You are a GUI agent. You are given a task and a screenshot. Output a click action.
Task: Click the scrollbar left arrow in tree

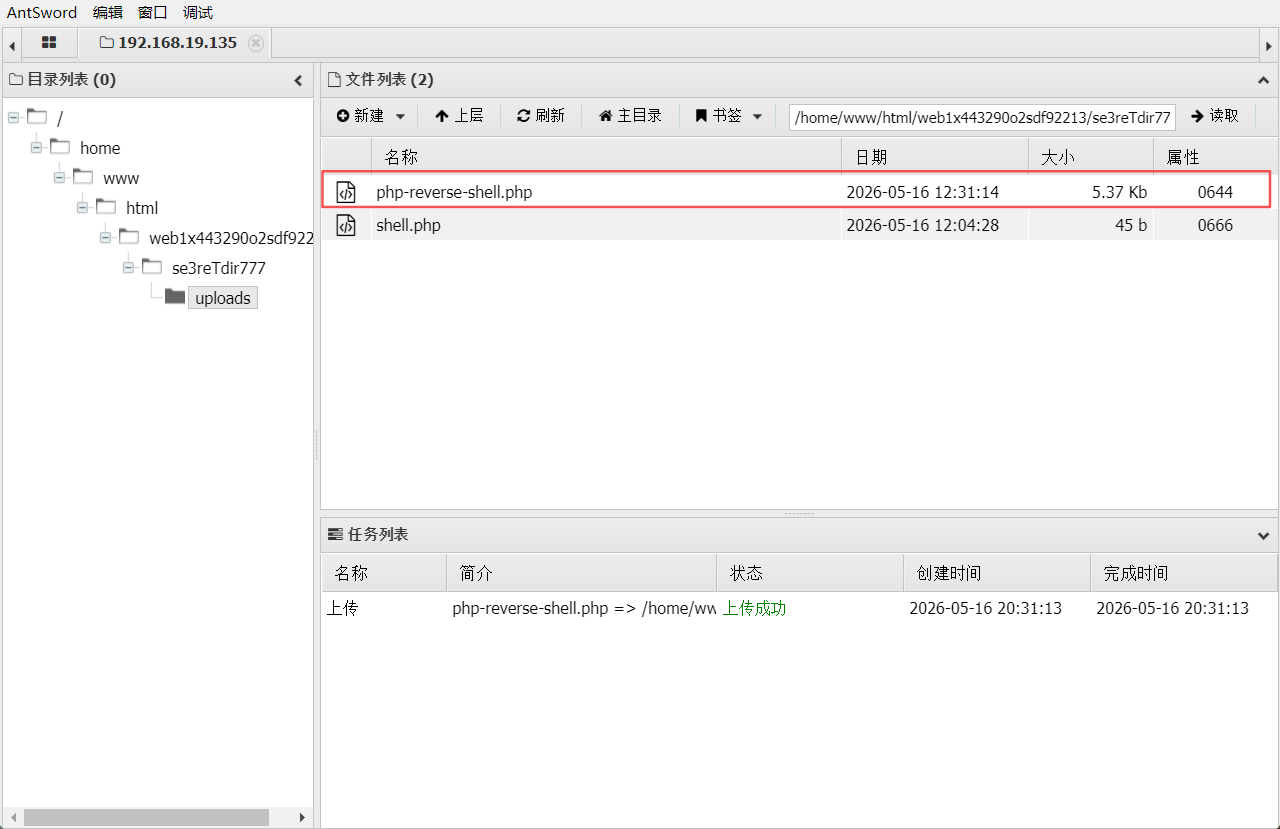tap(12, 817)
